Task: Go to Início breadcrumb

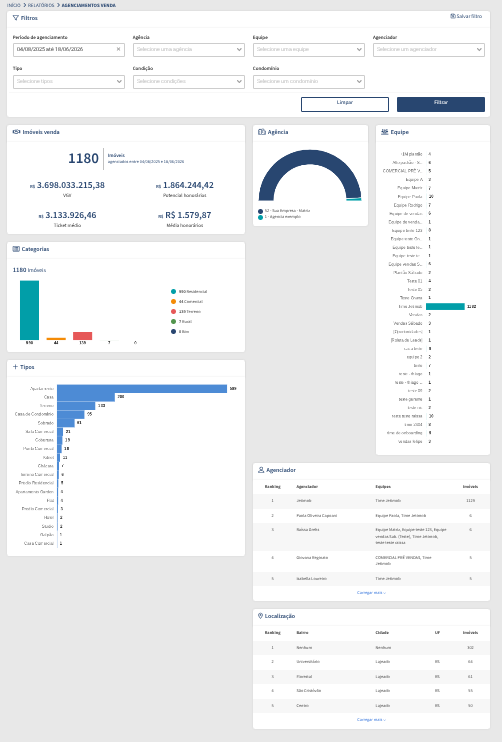Action: 14,5
